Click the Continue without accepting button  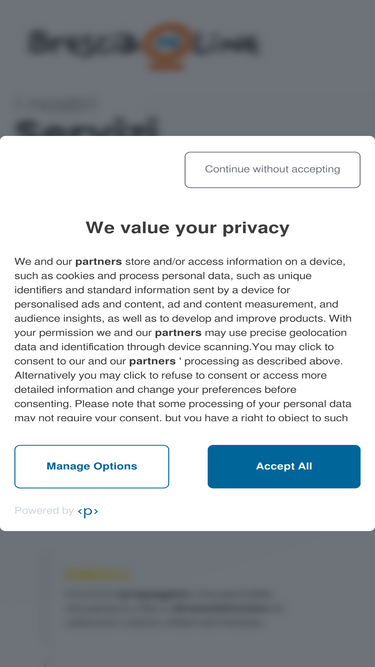coord(273,169)
